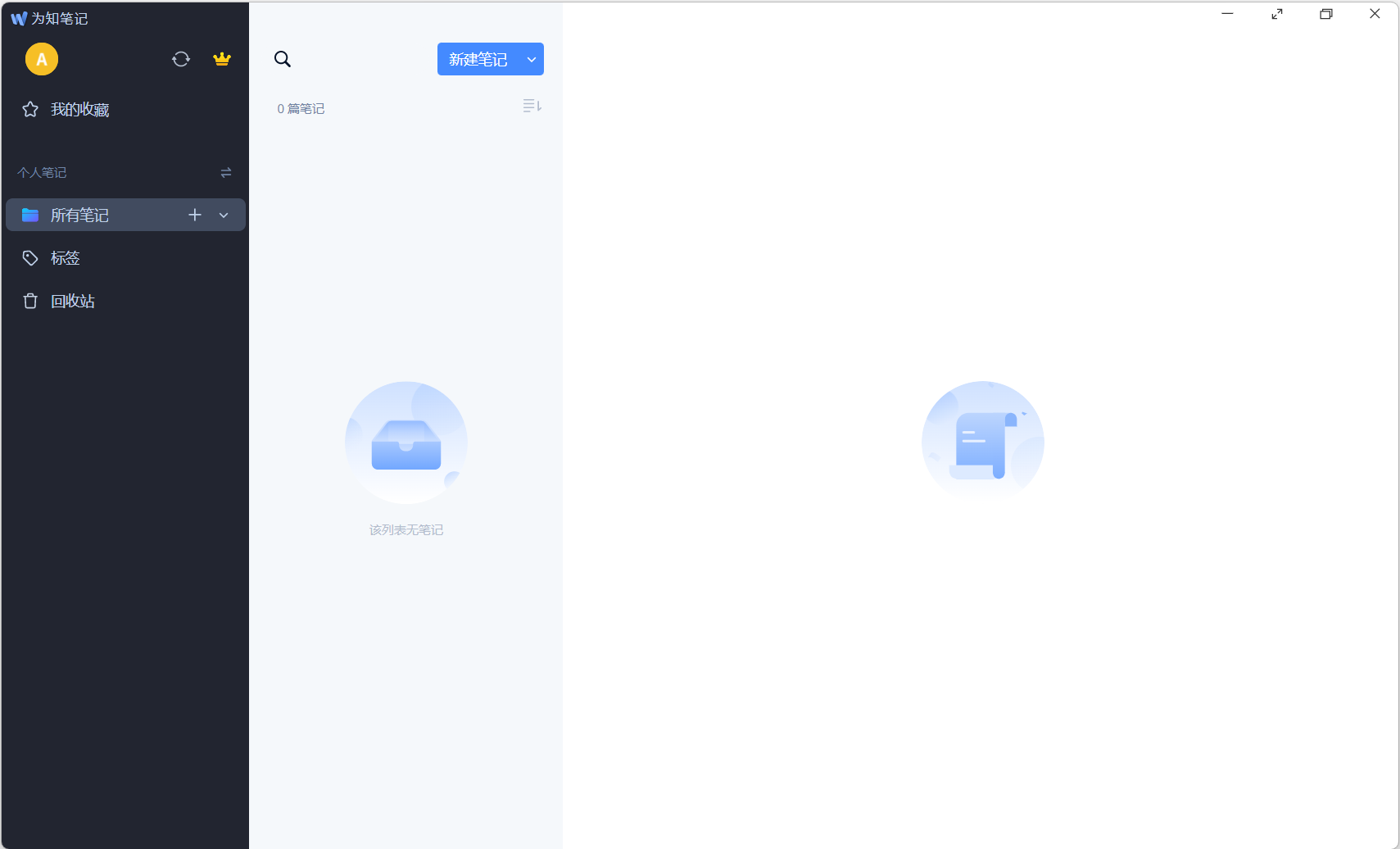Enter full screen with the diagonal arrows icon
Screen dimensions: 1400x849
pyautogui.click(x=1277, y=14)
